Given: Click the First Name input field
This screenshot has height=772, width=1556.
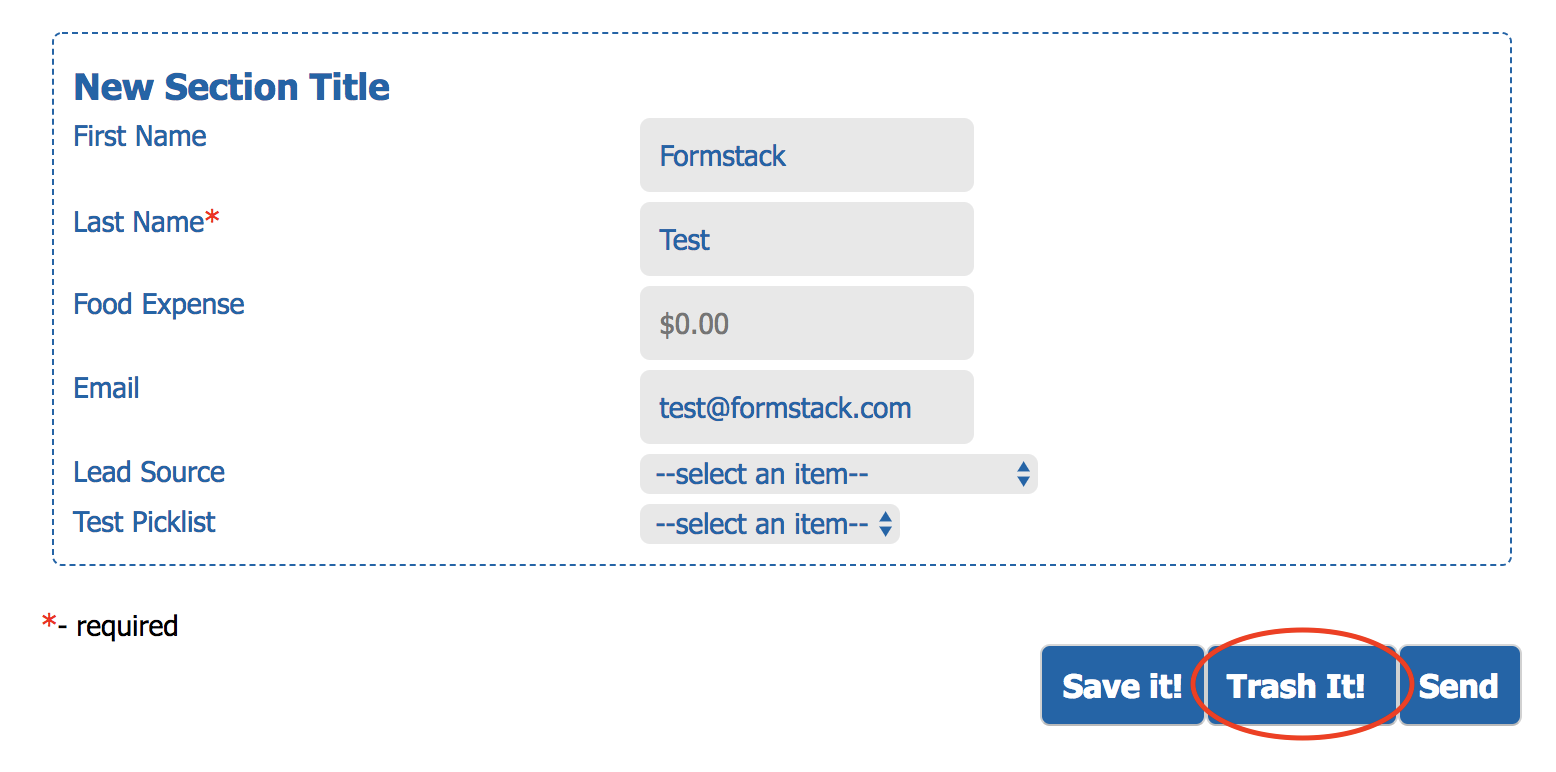Looking at the screenshot, I should click(806, 155).
